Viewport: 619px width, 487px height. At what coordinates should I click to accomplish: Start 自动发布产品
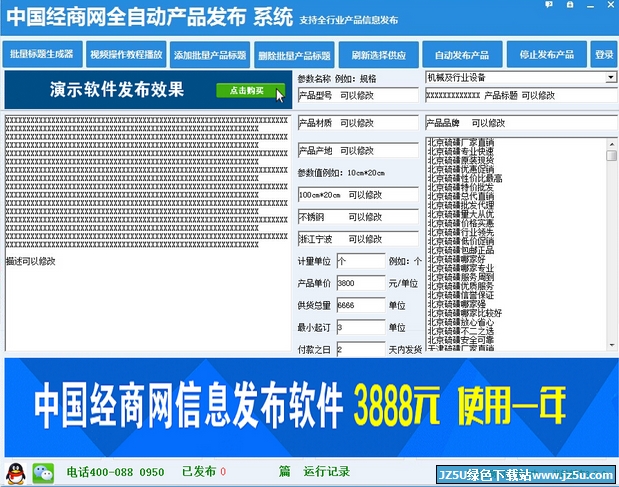click(462, 54)
